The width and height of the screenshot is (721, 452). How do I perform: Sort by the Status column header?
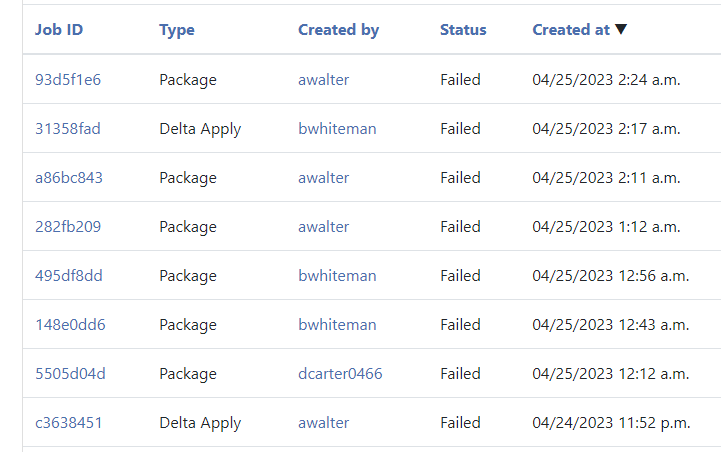click(463, 30)
